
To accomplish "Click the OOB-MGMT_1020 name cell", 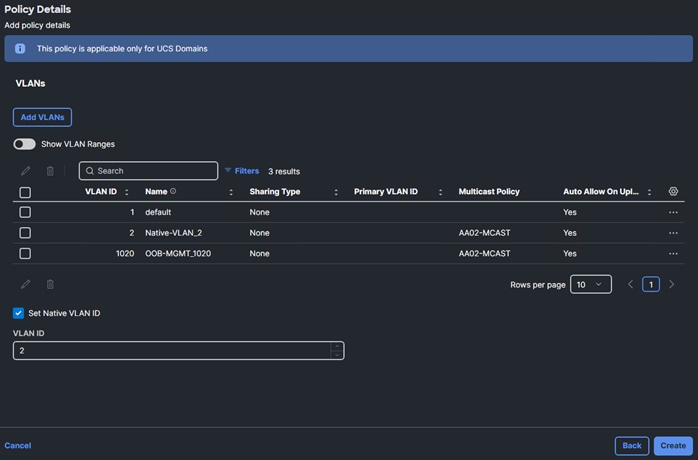I will pyautogui.click(x=178, y=253).
